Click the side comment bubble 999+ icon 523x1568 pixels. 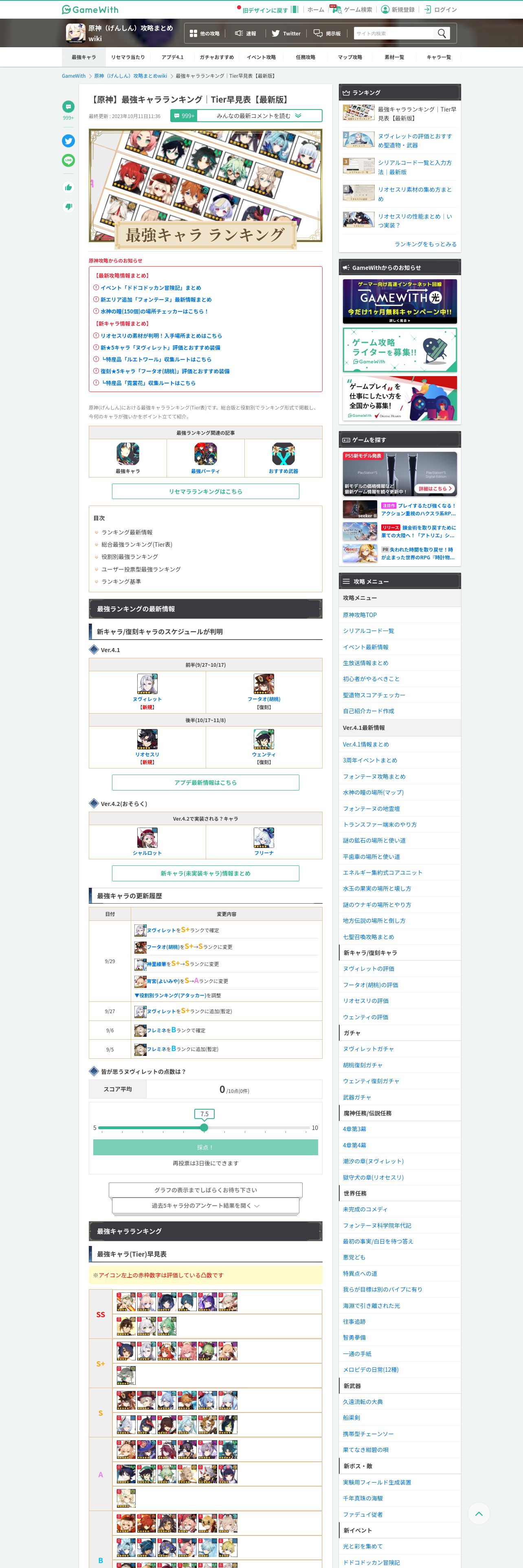click(68, 107)
